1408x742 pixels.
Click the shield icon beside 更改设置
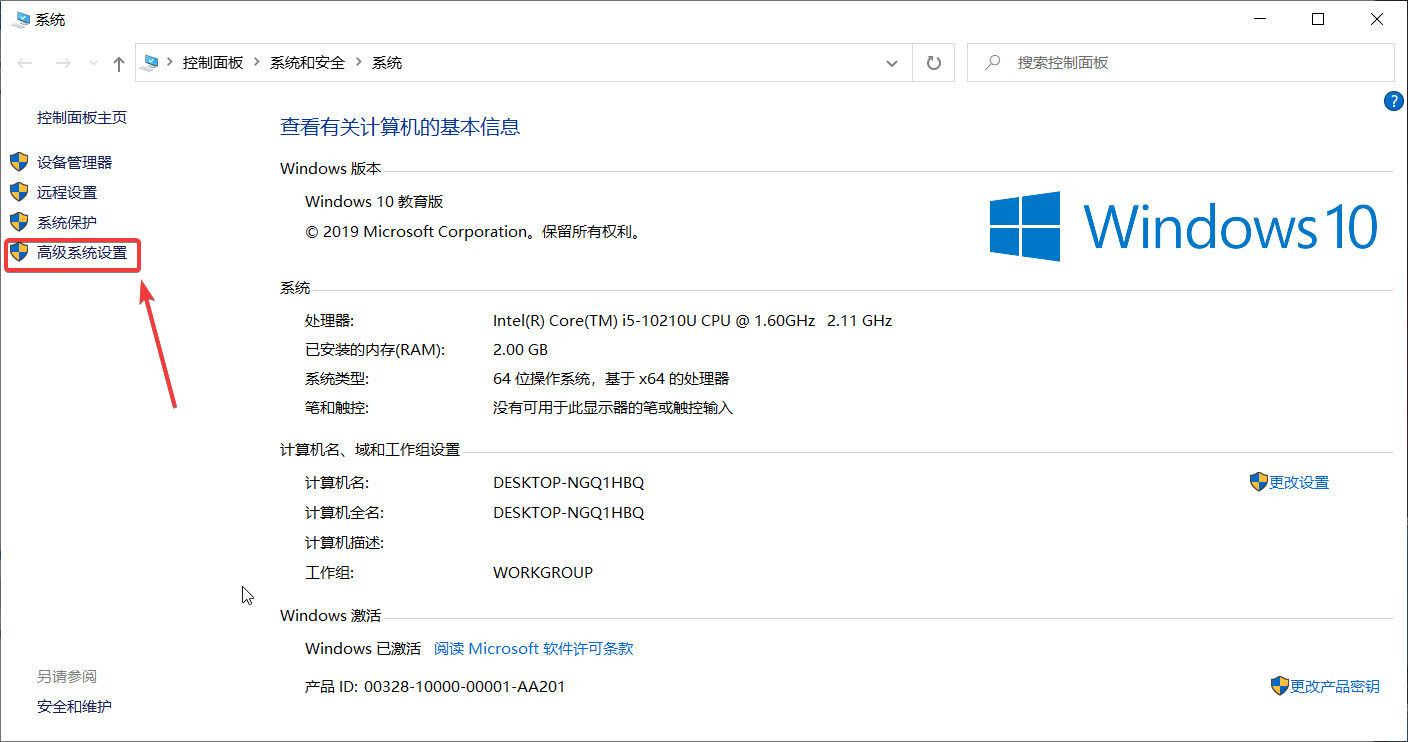tap(1259, 482)
